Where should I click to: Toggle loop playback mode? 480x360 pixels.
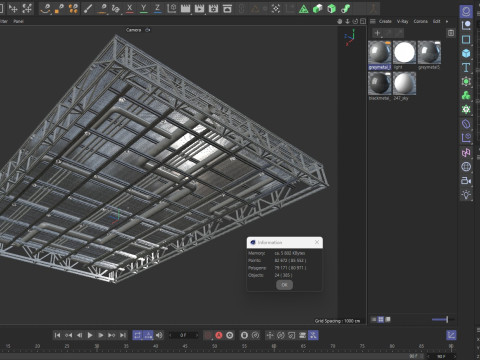tap(137, 335)
